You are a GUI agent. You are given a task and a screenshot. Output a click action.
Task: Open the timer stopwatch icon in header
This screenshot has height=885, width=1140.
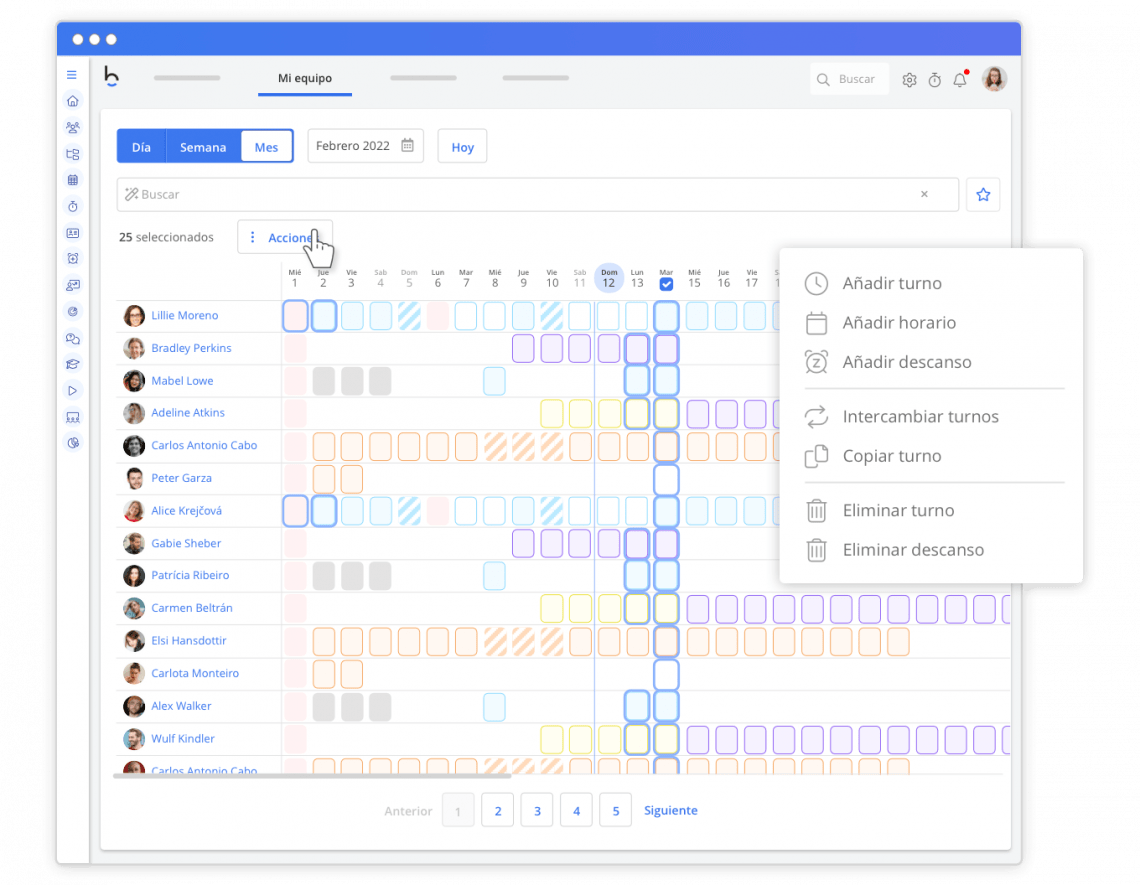click(x=935, y=80)
